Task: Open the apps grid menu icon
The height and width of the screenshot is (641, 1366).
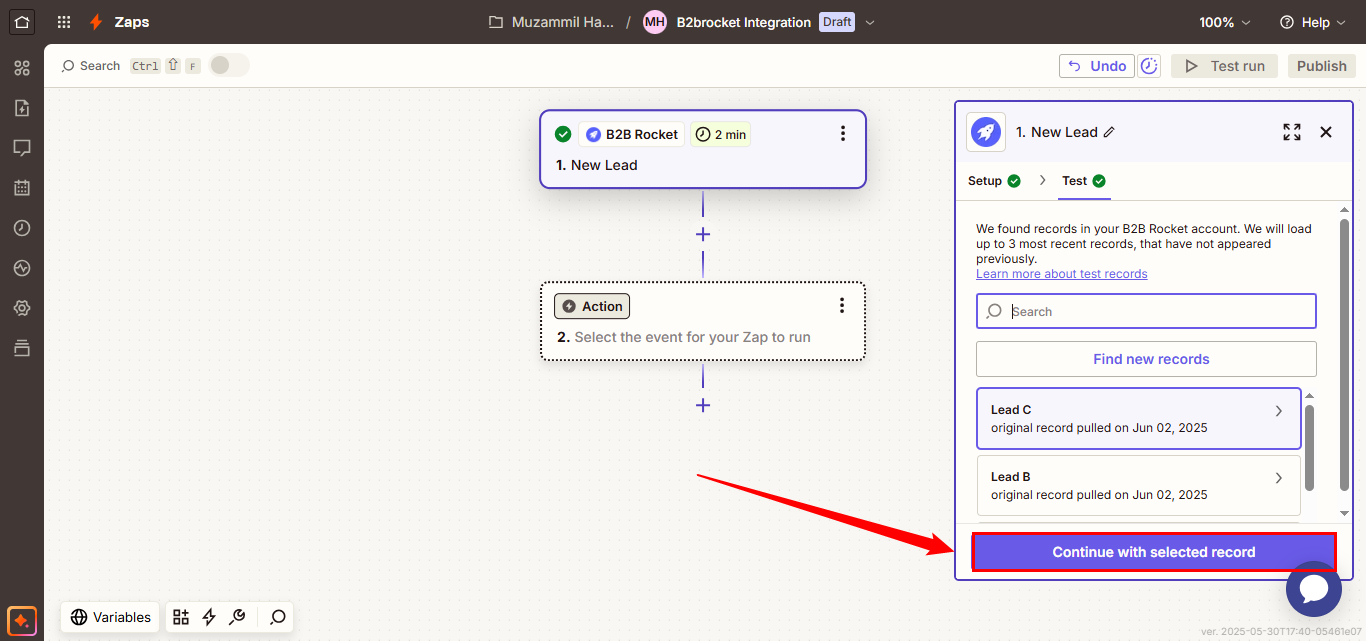Action: [x=64, y=22]
